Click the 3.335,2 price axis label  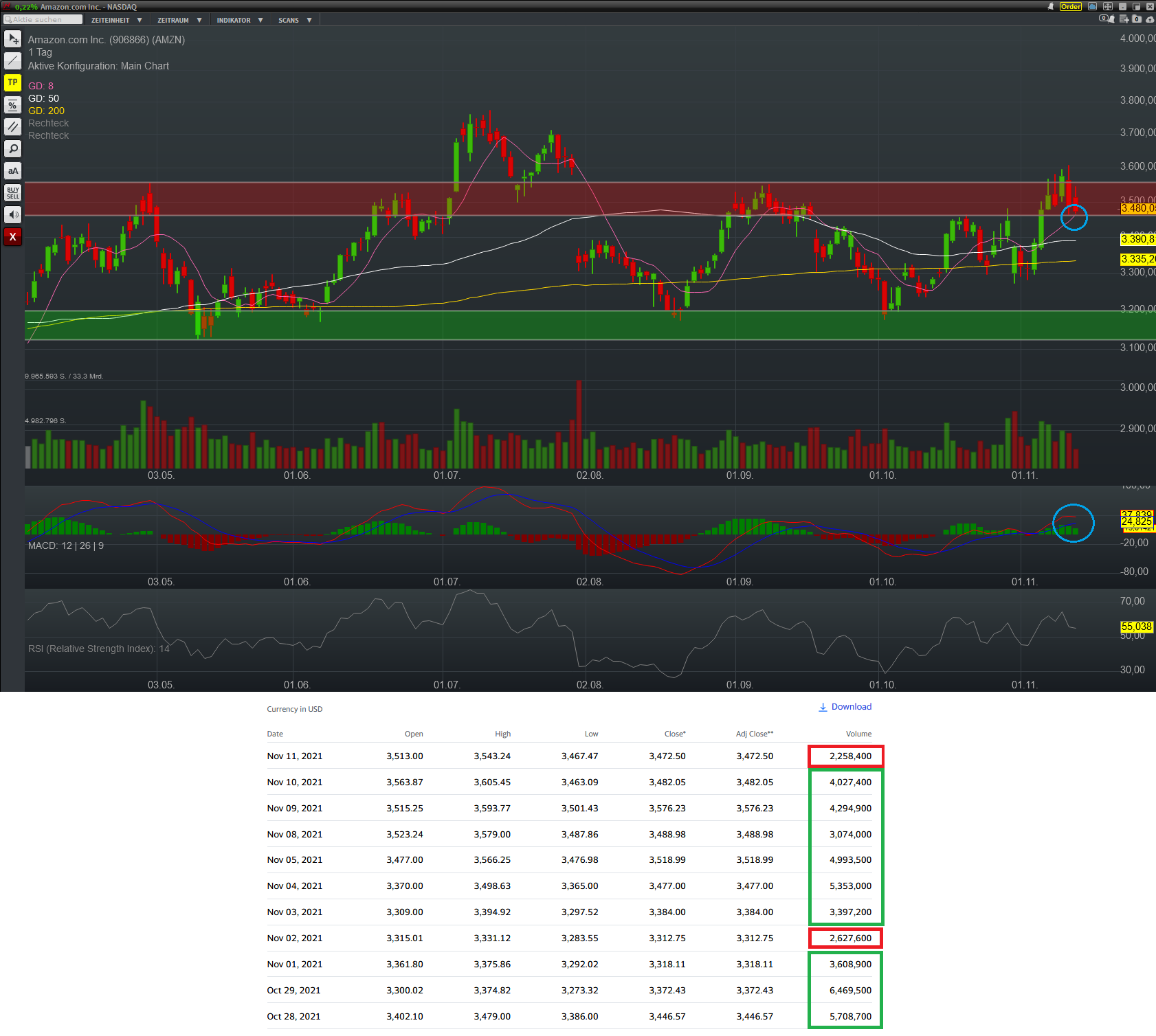(1138, 259)
